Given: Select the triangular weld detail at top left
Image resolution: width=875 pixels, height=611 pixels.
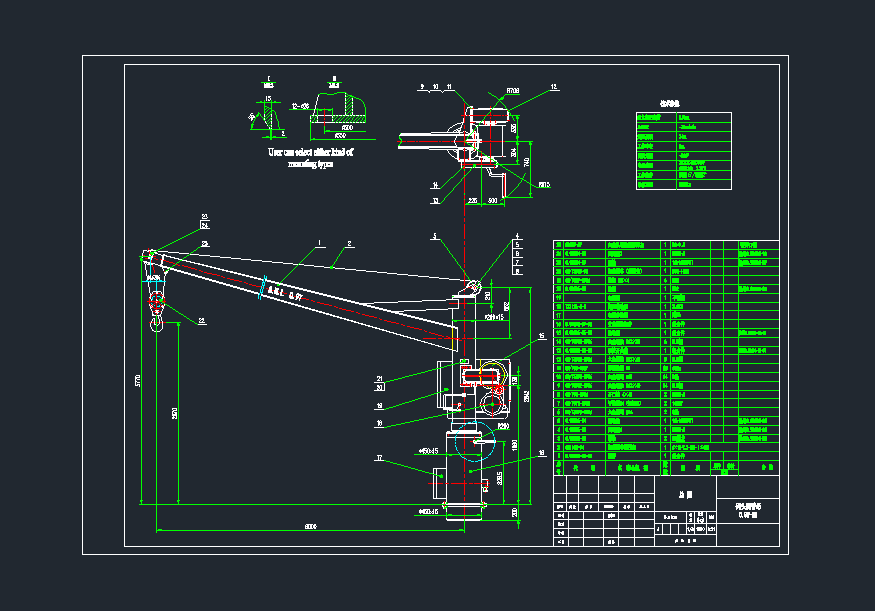Looking at the screenshot, I should [x=268, y=120].
